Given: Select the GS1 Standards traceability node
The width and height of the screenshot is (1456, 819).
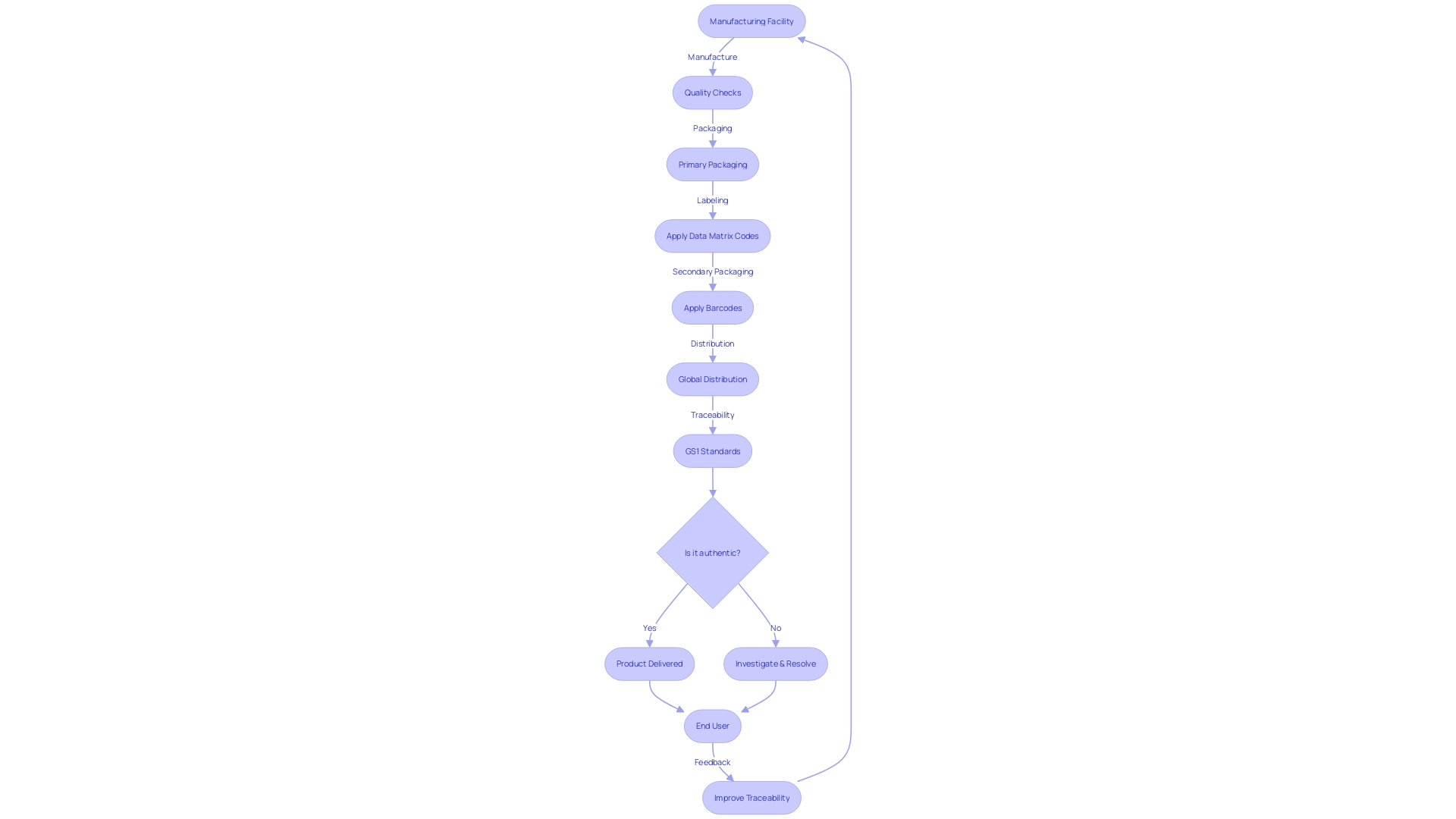Looking at the screenshot, I should coord(712,450).
